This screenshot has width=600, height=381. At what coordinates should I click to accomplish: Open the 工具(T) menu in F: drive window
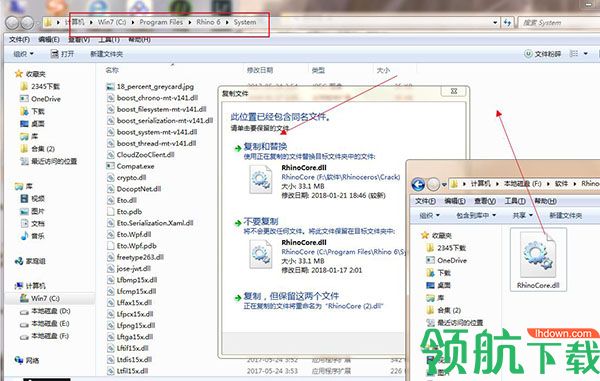[515, 201]
